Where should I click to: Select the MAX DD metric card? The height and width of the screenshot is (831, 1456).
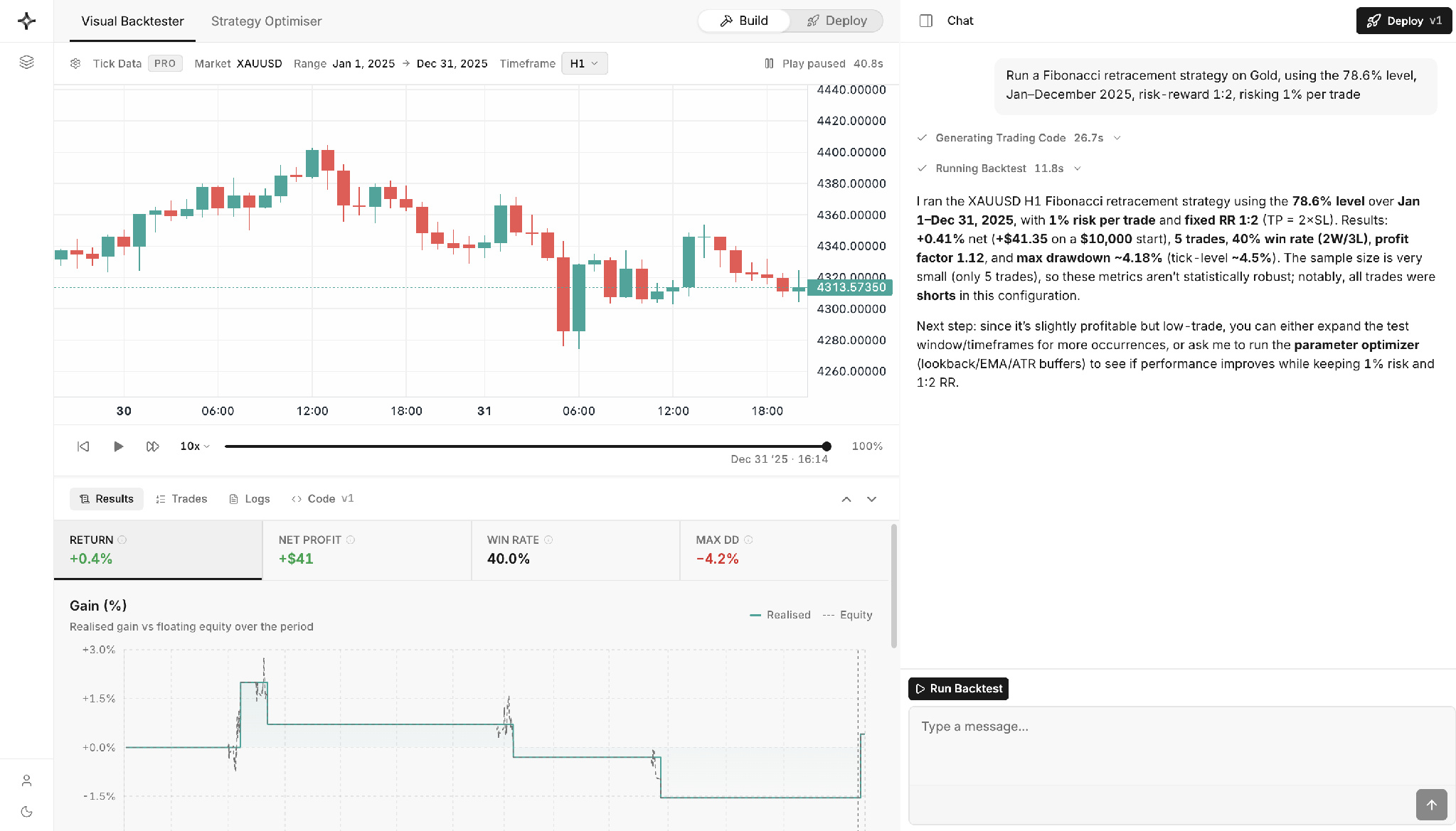coord(785,549)
